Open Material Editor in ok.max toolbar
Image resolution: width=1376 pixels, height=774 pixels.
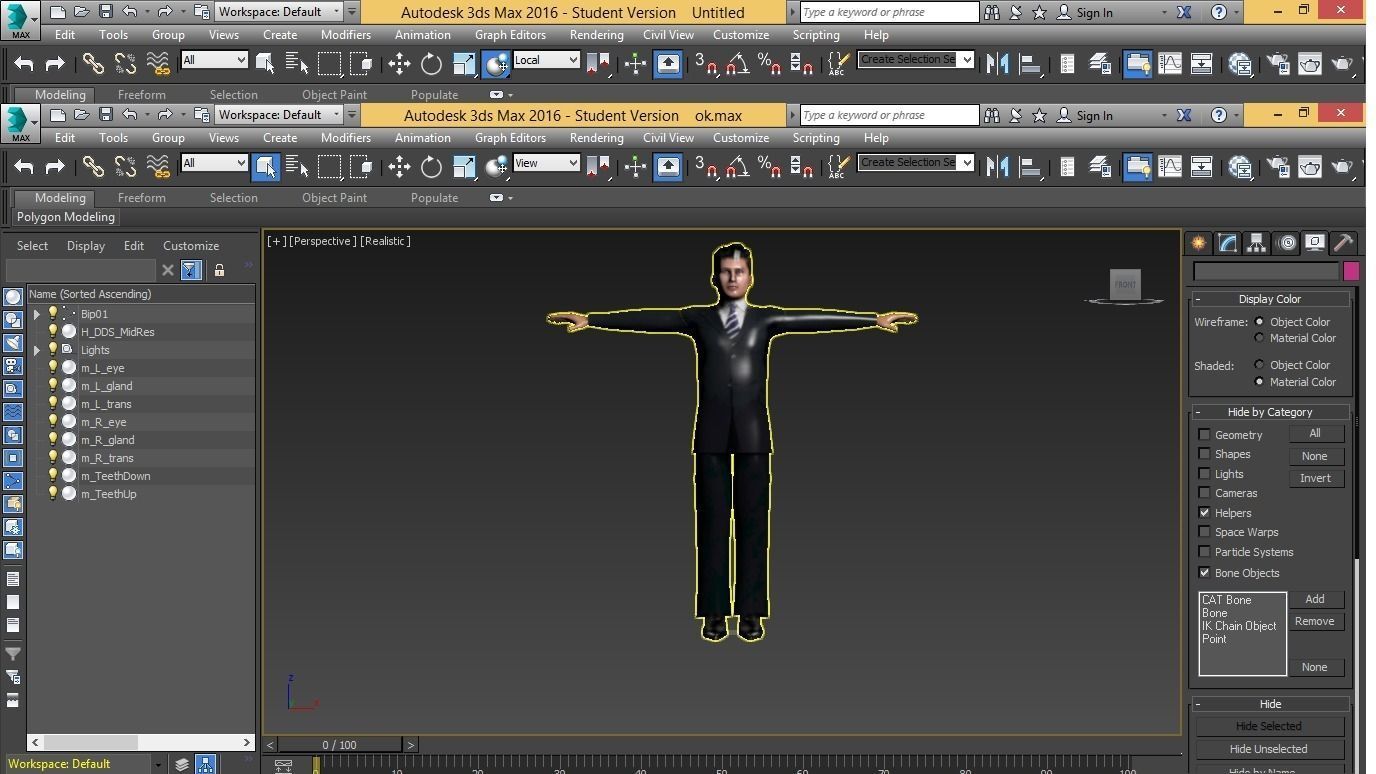1240,167
